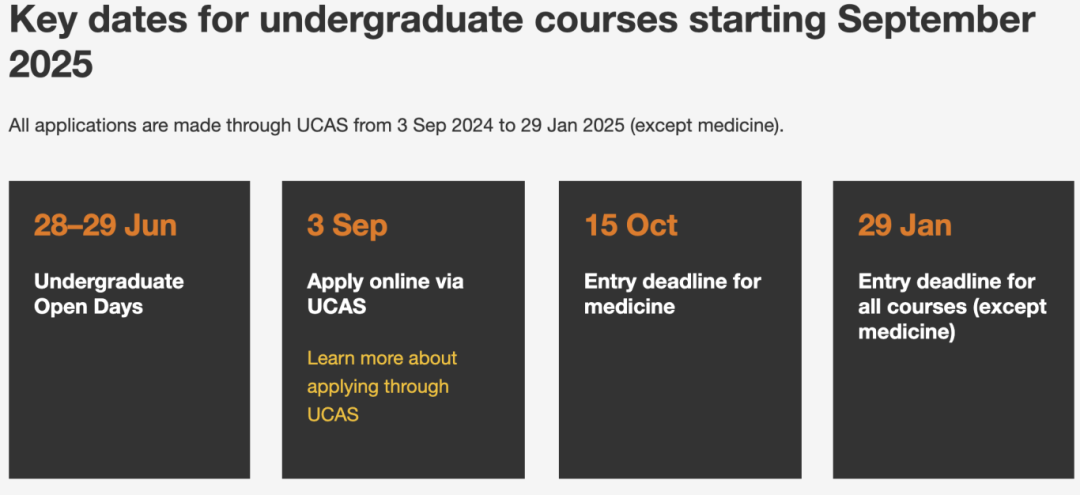Click the 15 Oct medicine deadline card background
The width and height of the screenshot is (1080, 495).
tap(680, 399)
